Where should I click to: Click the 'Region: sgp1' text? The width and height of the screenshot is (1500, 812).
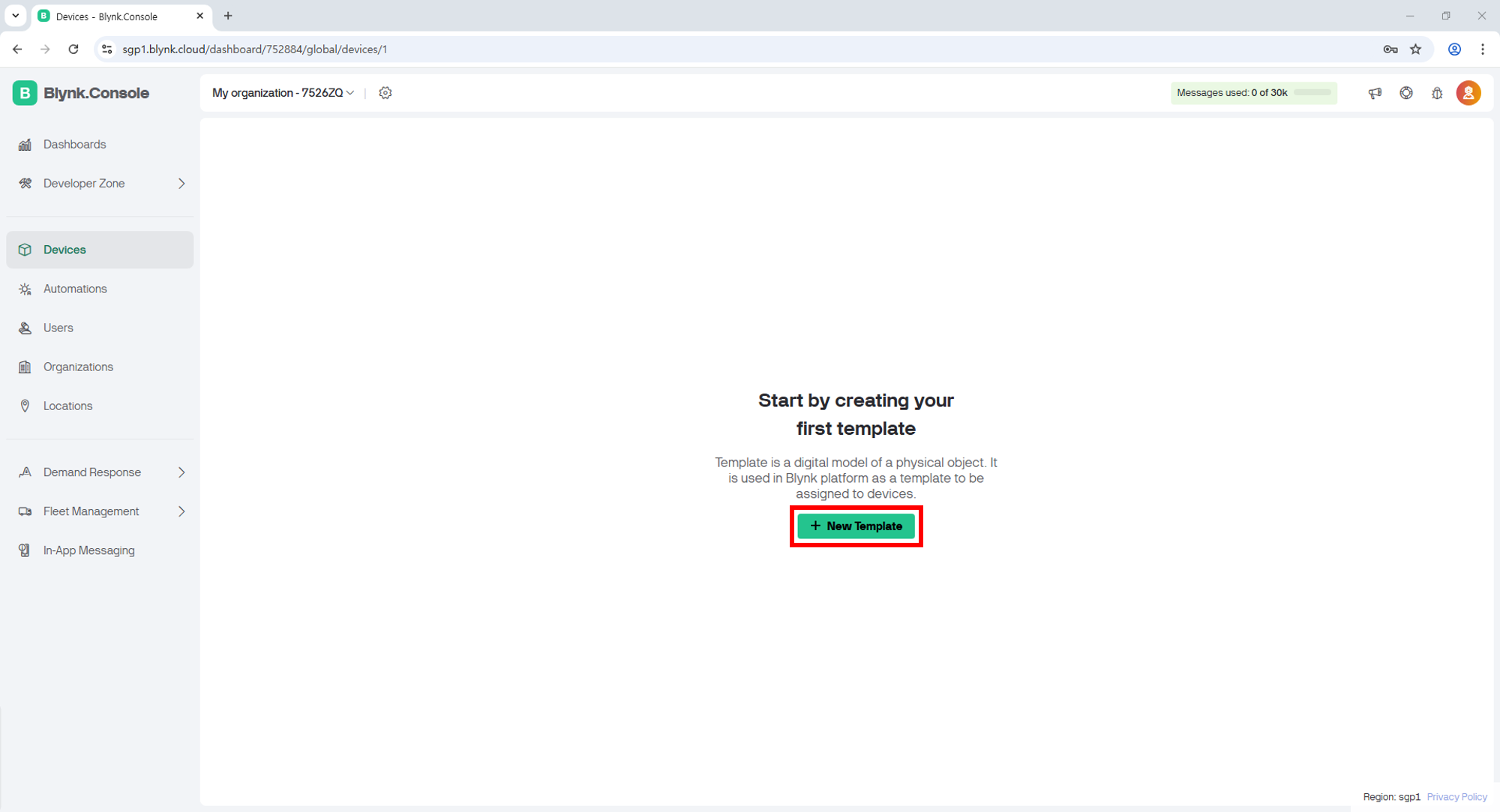(1391, 797)
